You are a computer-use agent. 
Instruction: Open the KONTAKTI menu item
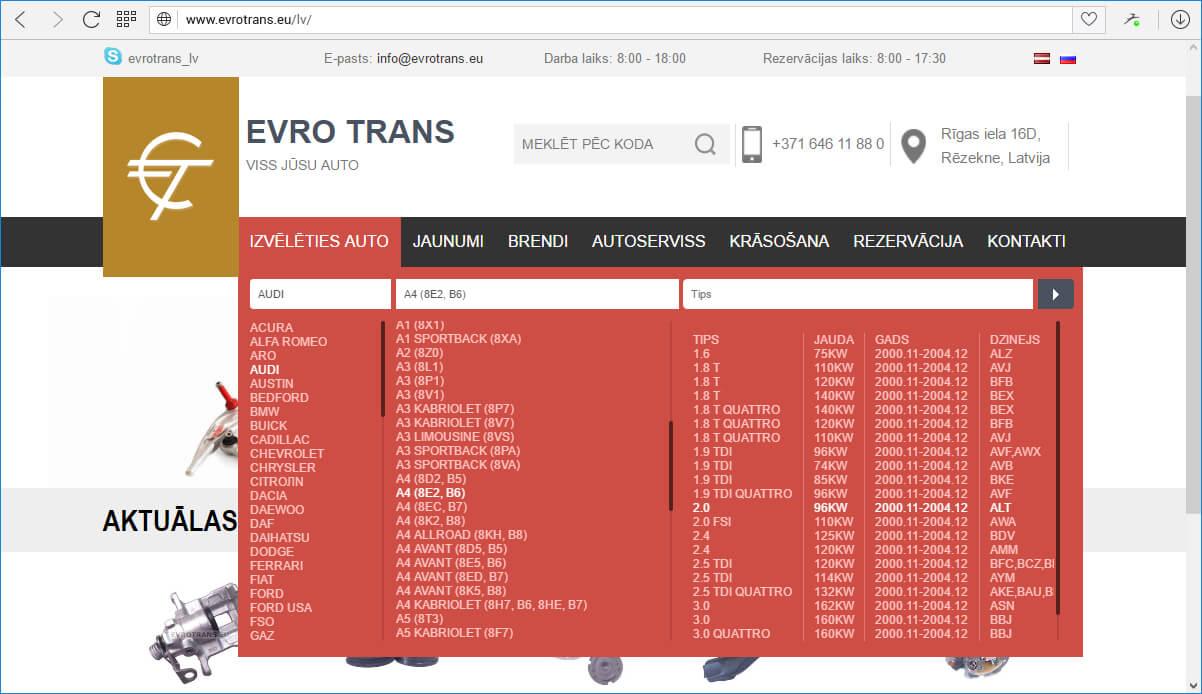[x=1026, y=241]
